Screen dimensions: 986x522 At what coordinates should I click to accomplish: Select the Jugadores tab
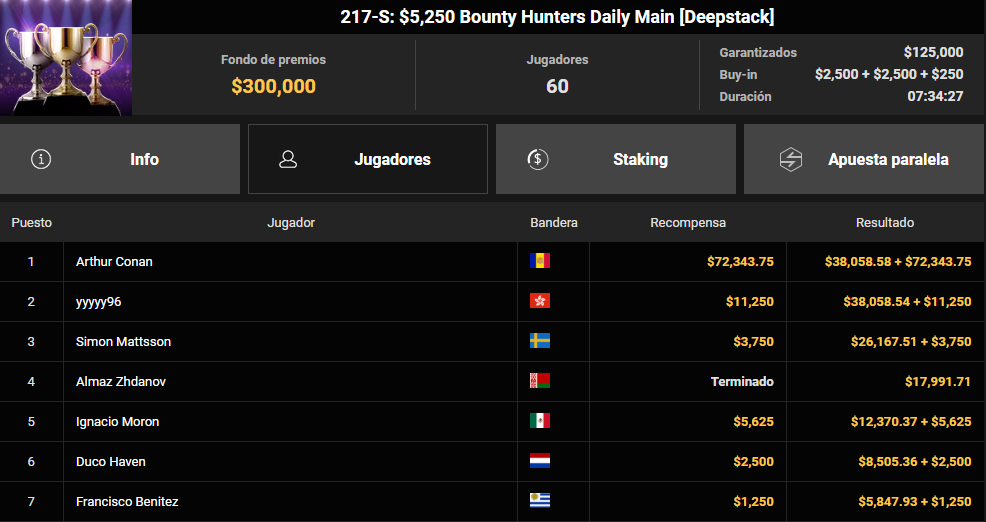(368, 159)
